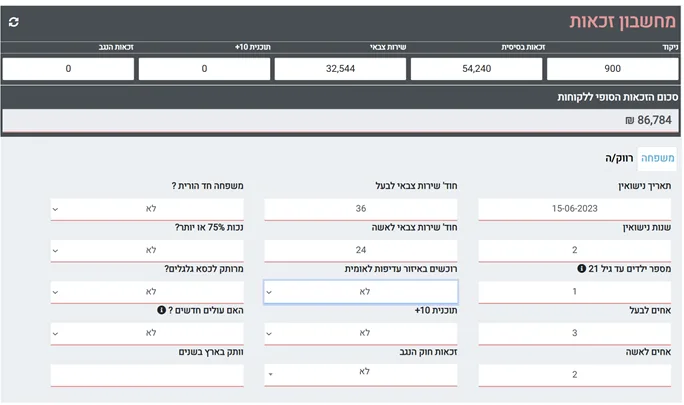Open the האם עולים חדשים dropdown

[x=147, y=333]
